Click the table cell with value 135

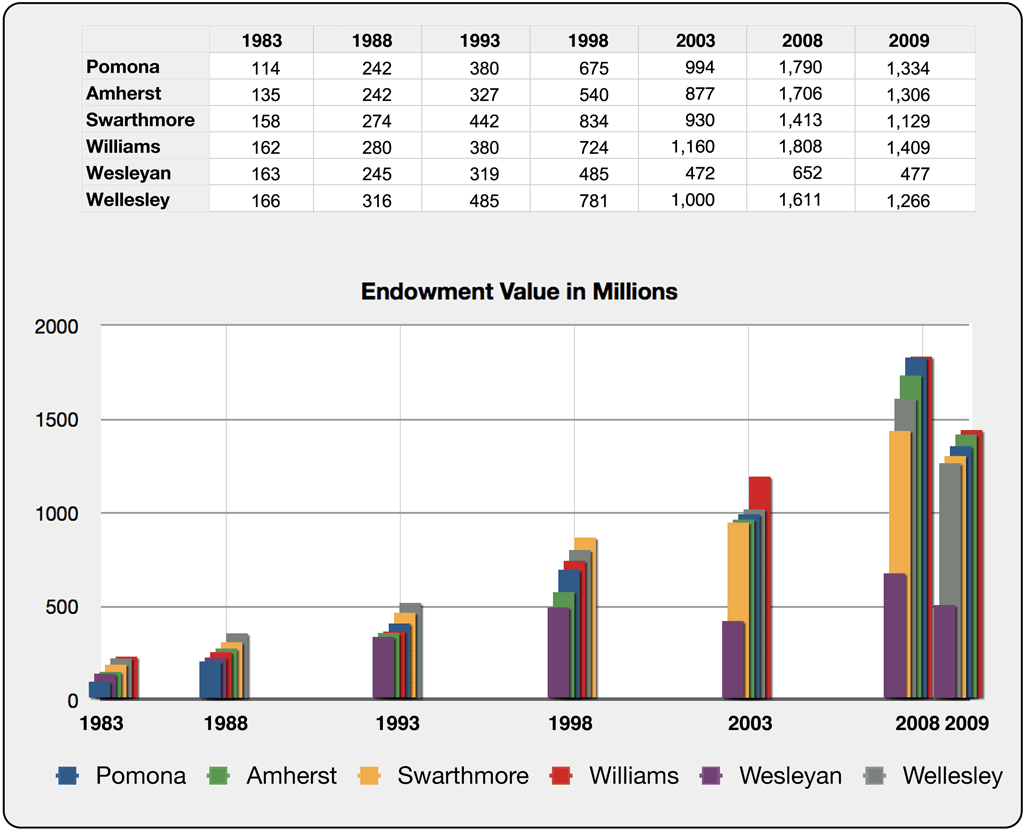(x=261, y=94)
